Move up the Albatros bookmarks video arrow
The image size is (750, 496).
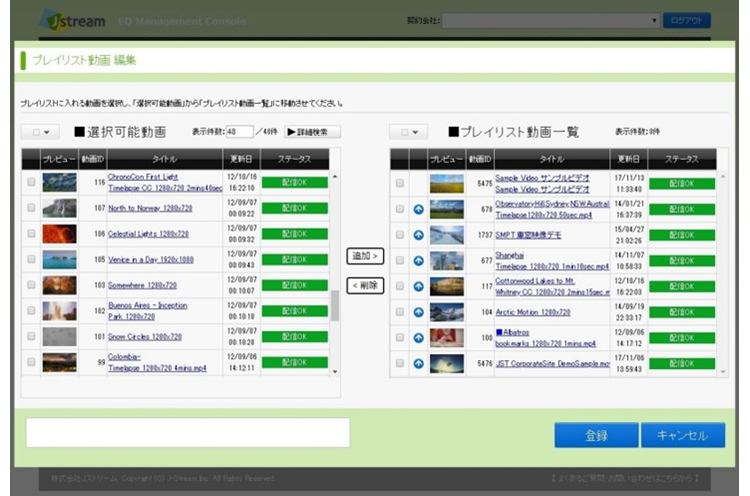tap(419, 338)
